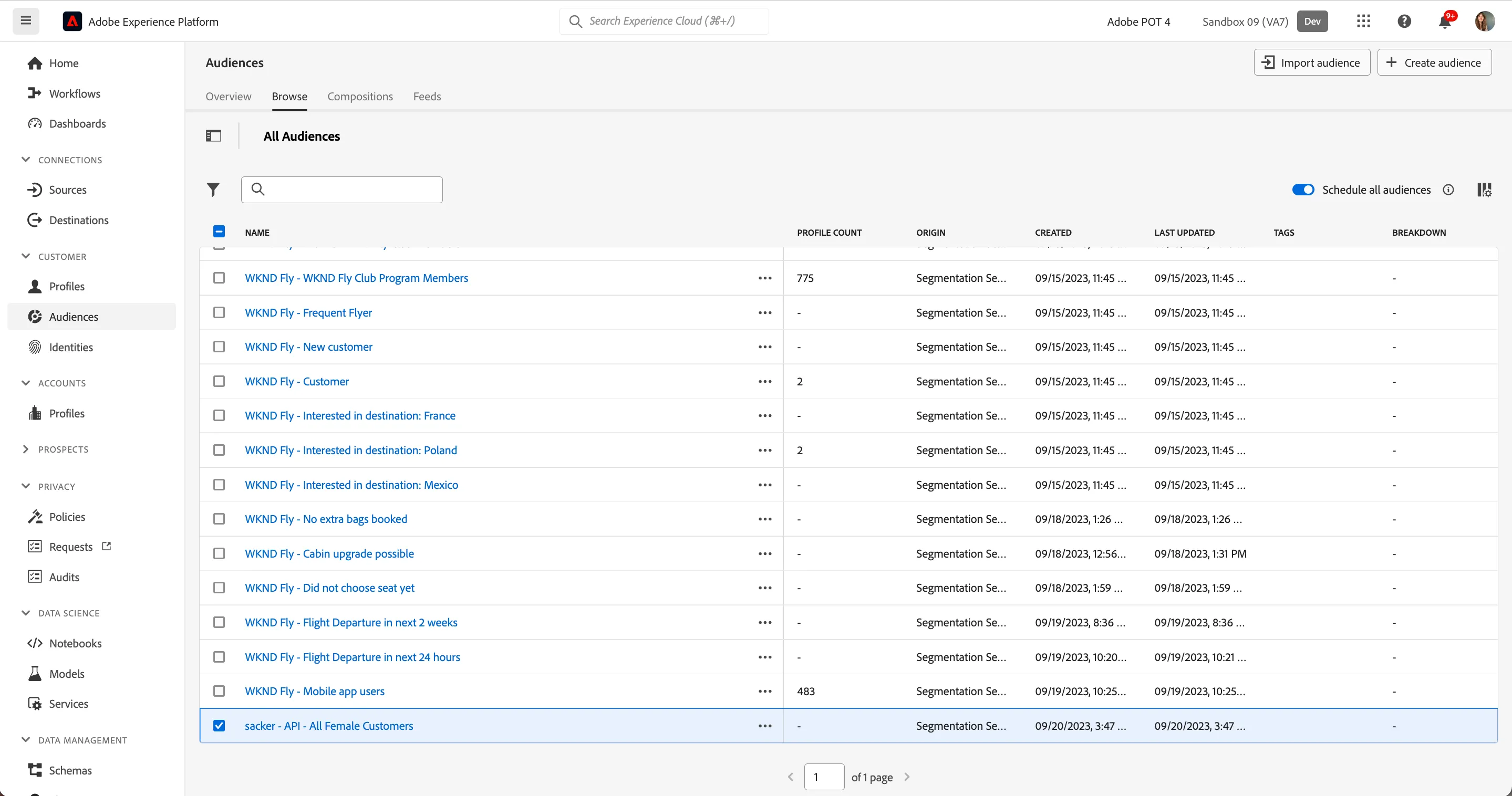Uncheck sacker - API - All Female Customers
The image size is (1512, 796).
point(219,726)
